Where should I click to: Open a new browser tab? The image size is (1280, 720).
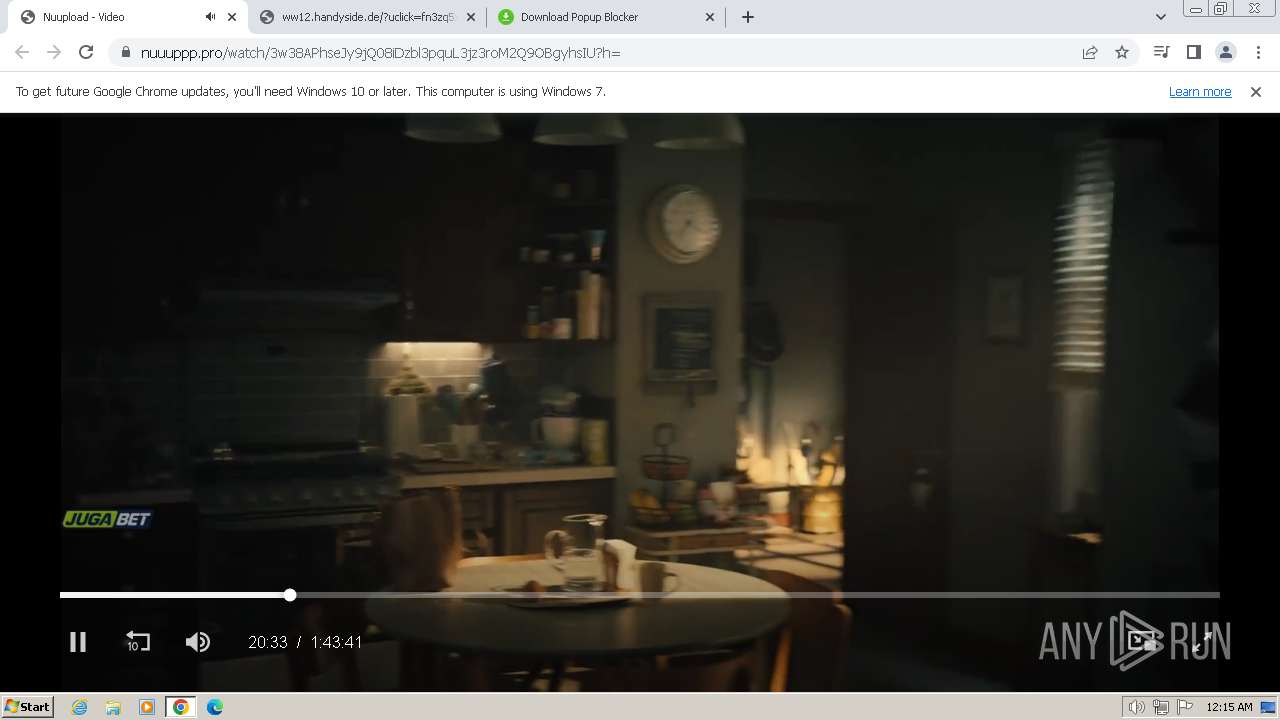[x=748, y=17]
